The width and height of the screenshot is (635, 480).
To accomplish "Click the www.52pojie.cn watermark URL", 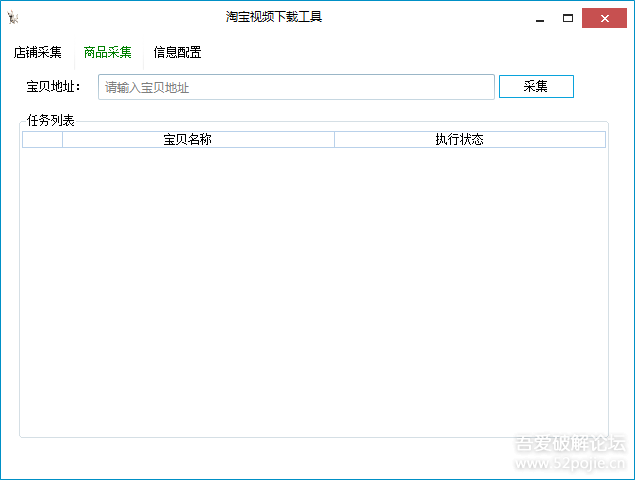I will (x=570, y=464).
